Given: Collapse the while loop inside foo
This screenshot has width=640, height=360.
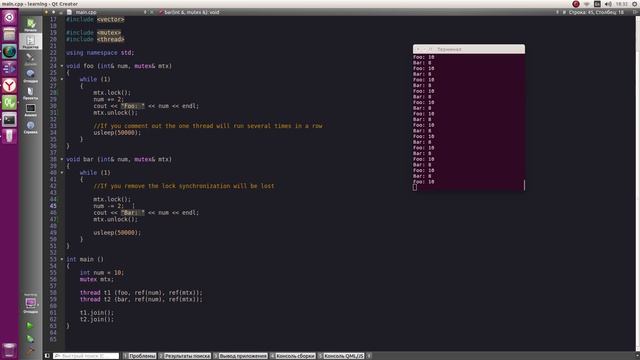Looking at the screenshot, I should tap(62, 79).
